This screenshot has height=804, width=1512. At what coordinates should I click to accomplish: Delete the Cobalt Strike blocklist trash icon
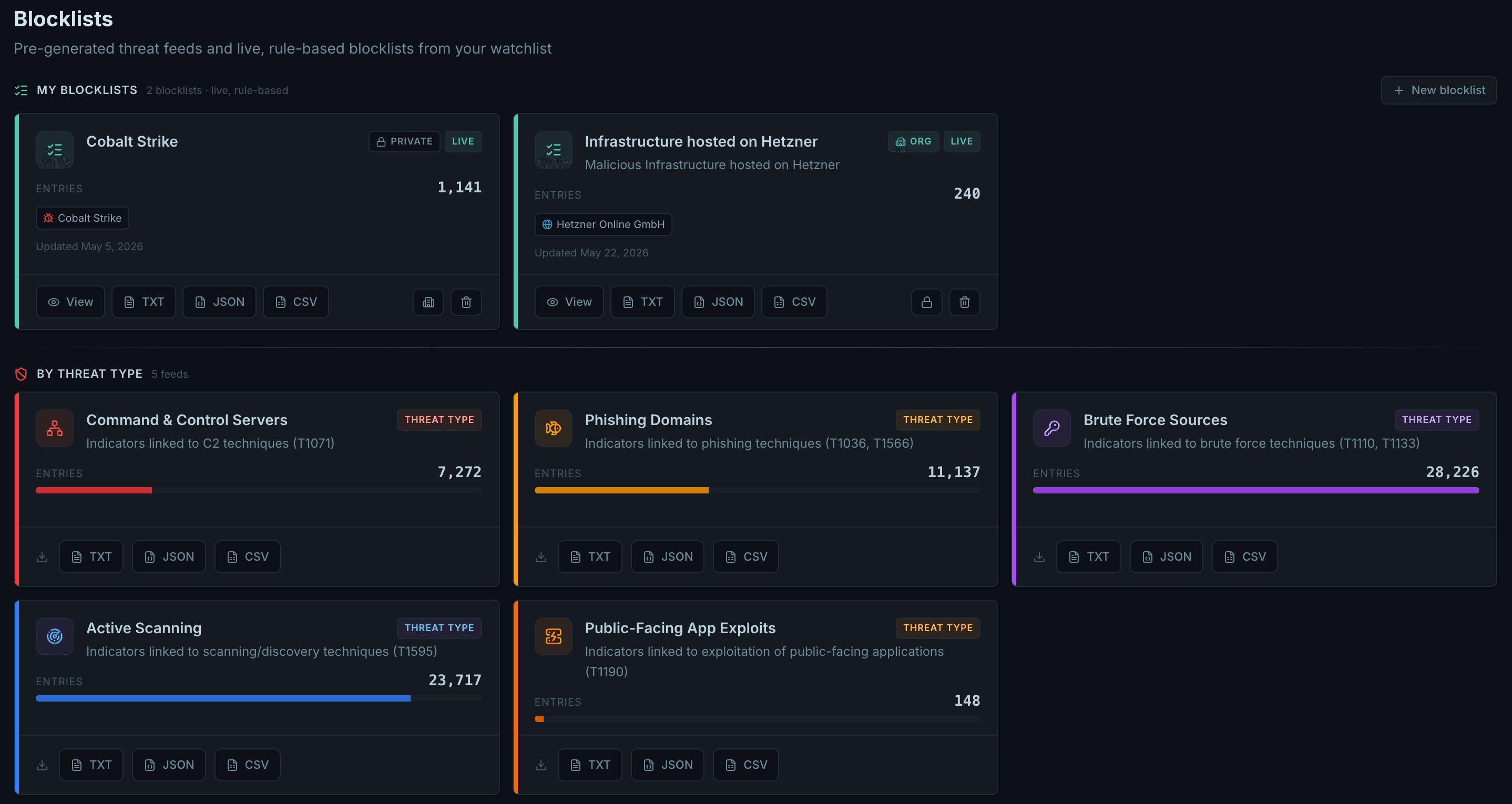click(466, 302)
